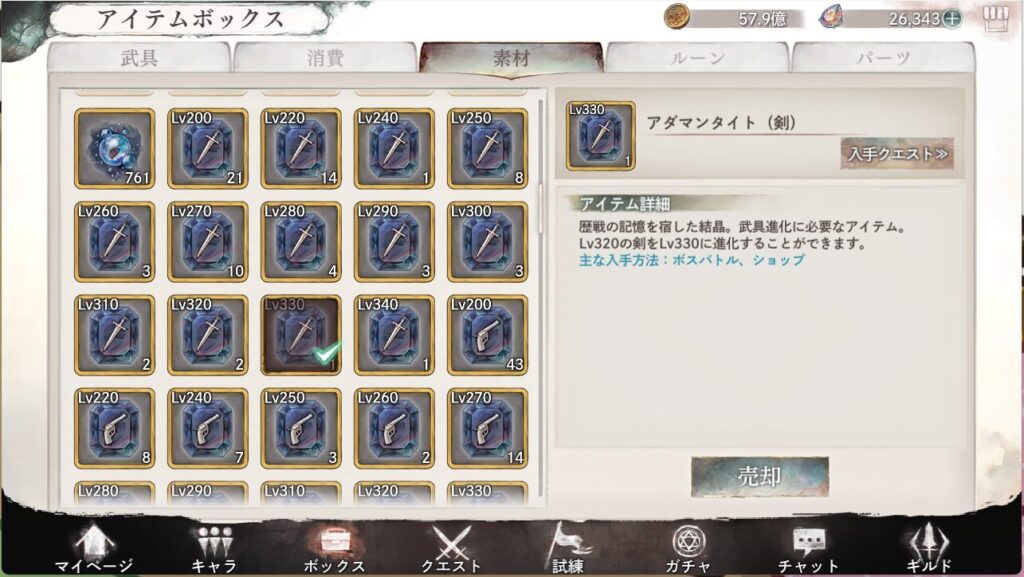Open the gift box icon in top corner
Viewport: 1024px width, 577px height.
(x=995, y=19)
